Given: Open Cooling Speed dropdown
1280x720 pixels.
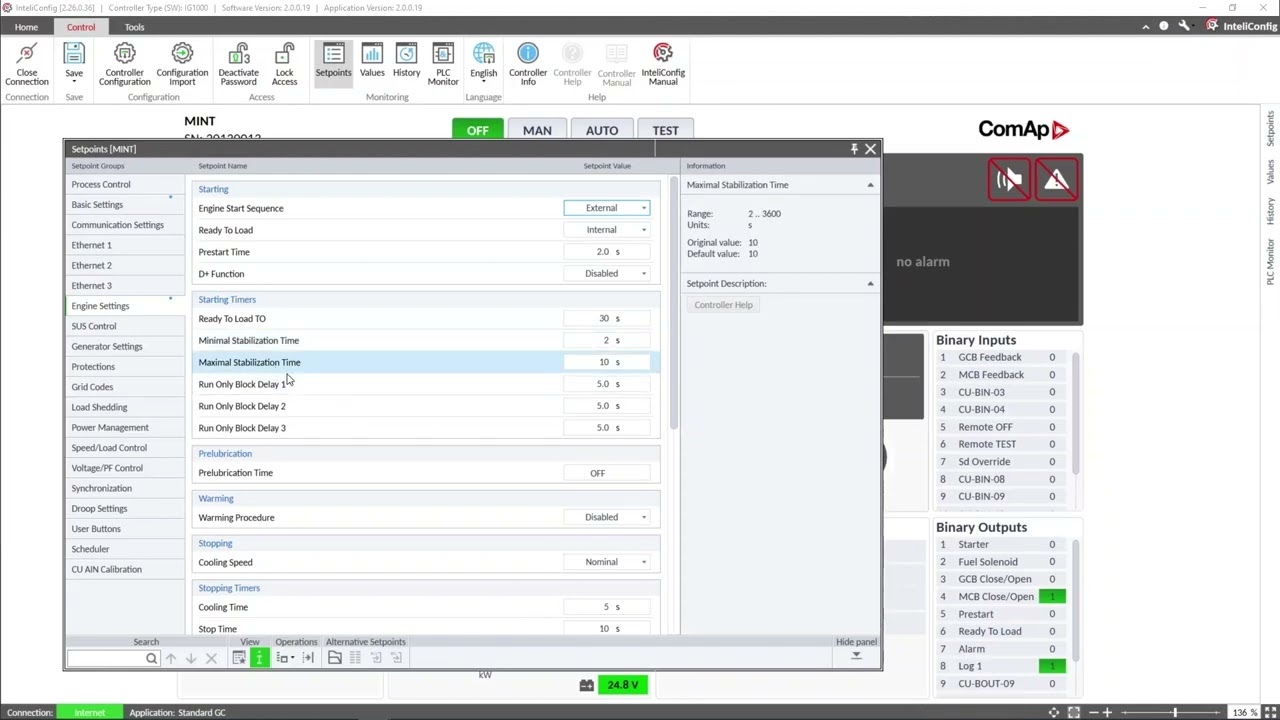Looking at the screenshot, I should (x=644, y=562).
